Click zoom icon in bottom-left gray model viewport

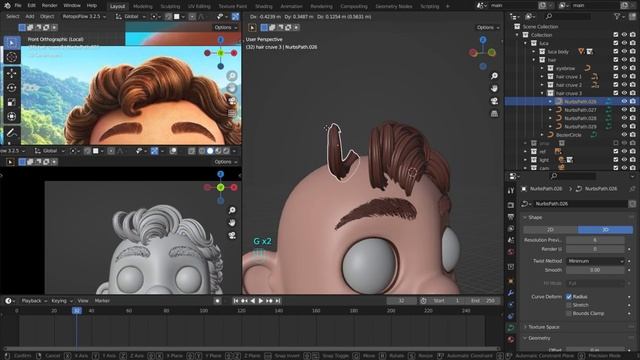click(232, 210)
